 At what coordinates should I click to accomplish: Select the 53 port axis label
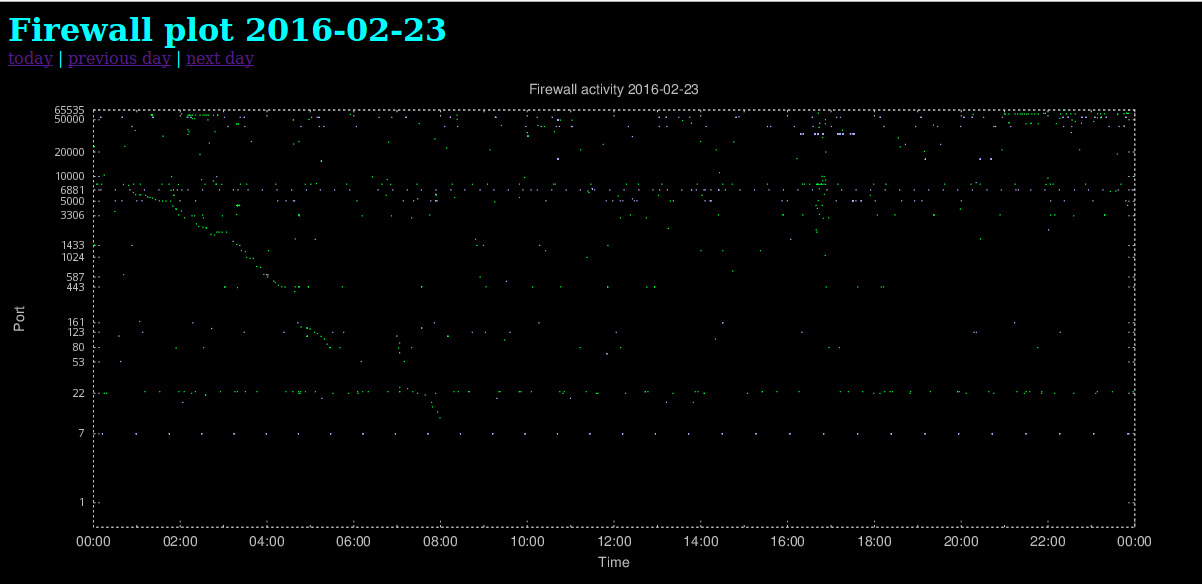79,362
